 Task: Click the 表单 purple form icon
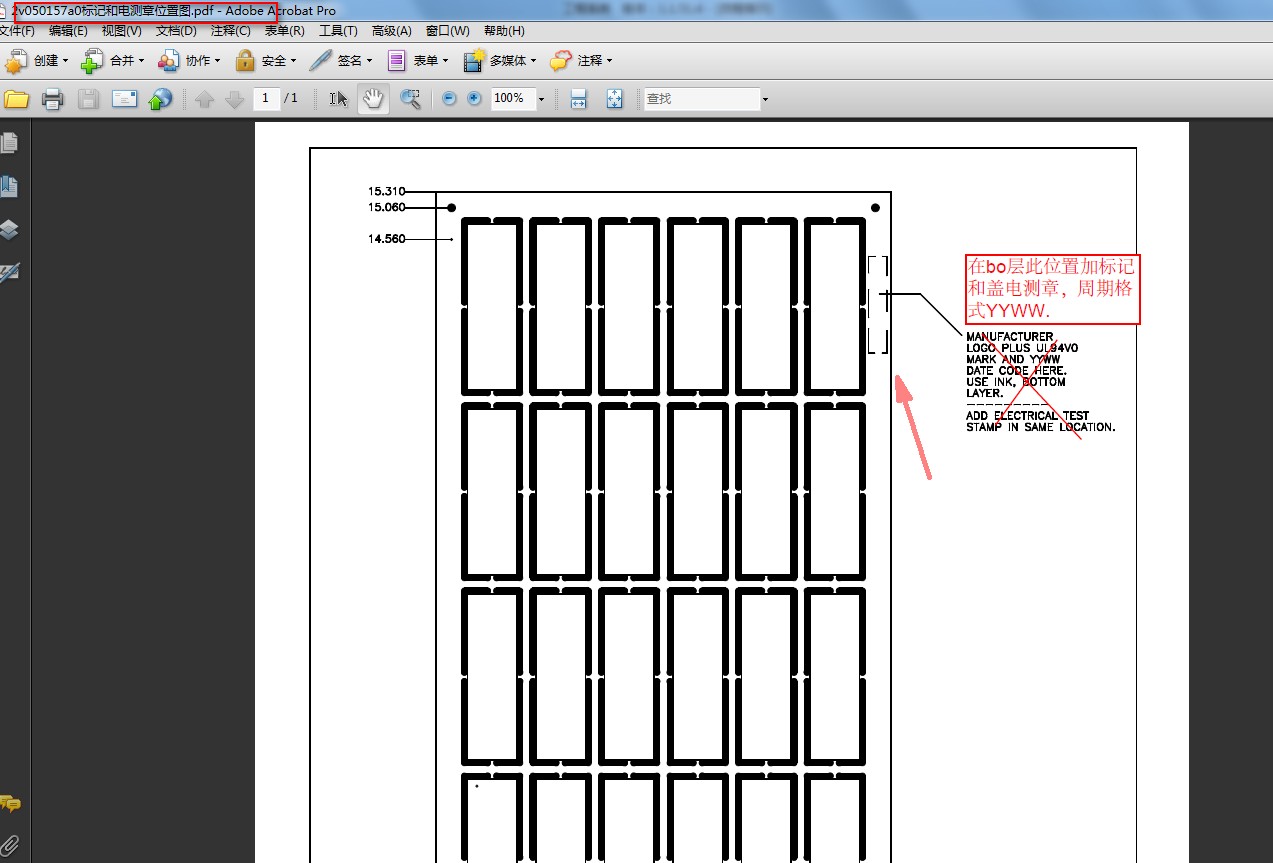[x=397, y=61]
